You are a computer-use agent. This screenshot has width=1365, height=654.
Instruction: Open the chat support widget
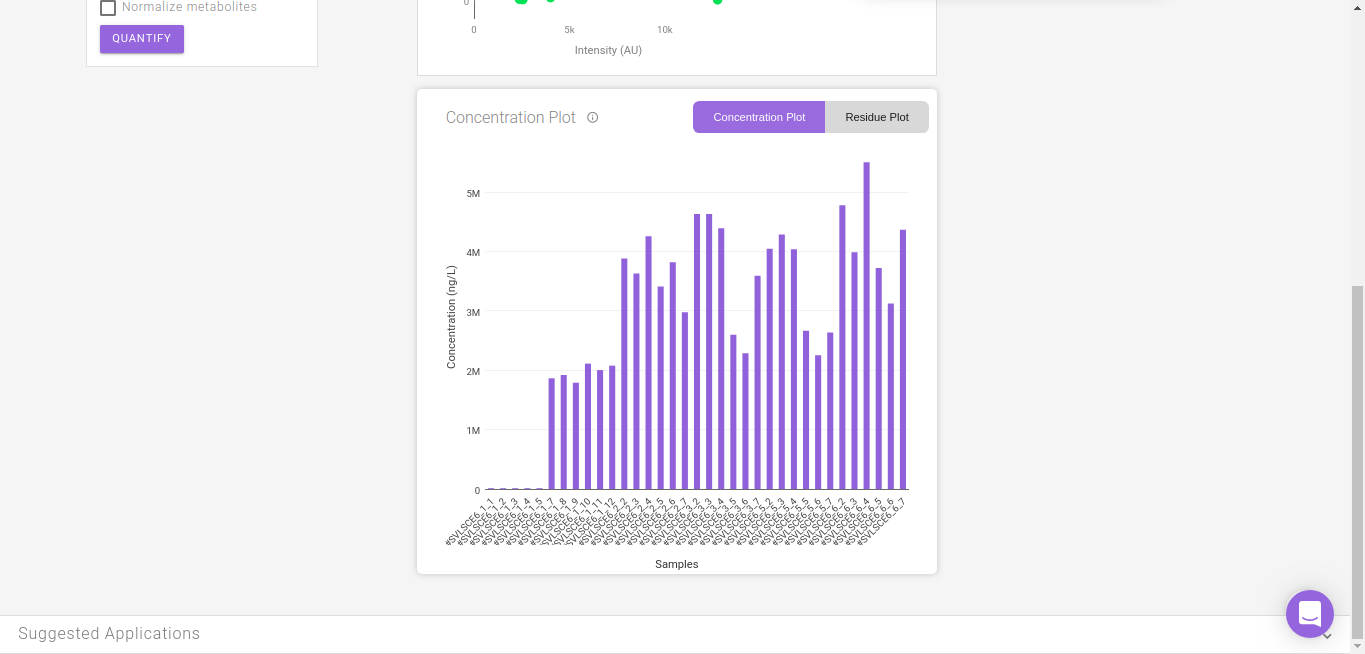pos(1310,614)
